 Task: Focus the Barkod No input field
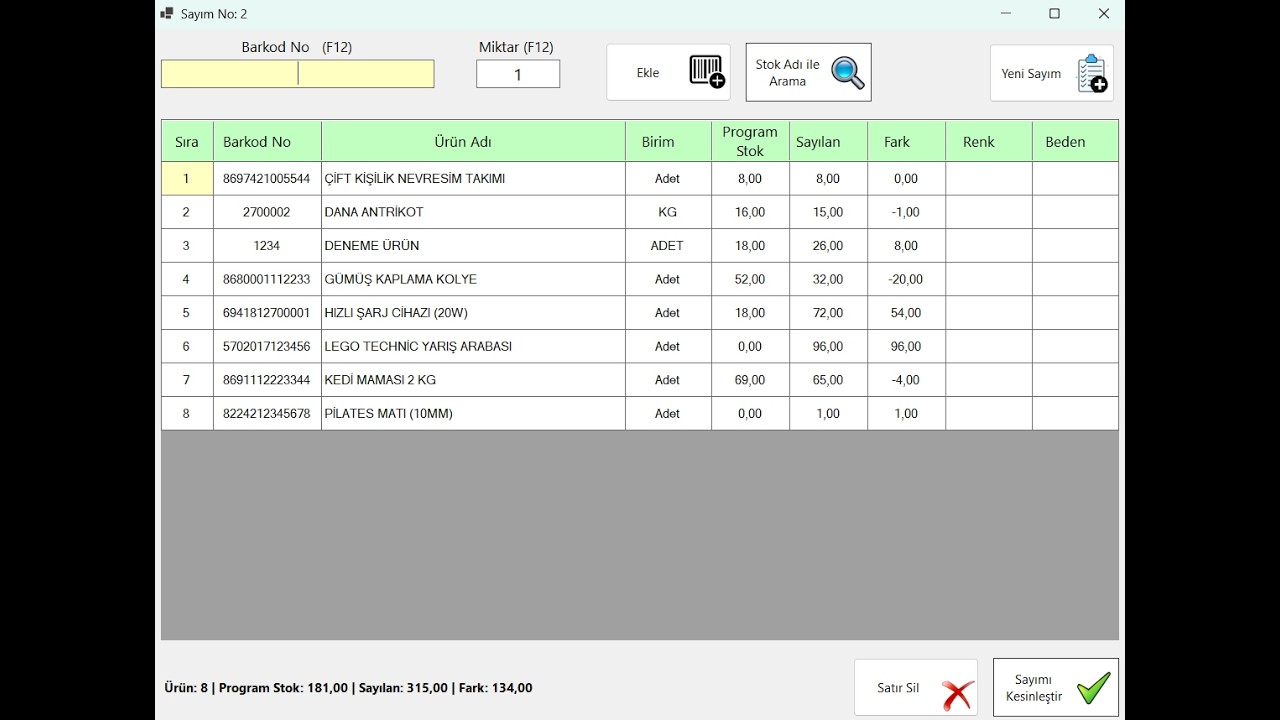pyautogui.click(x=298, y=74)
